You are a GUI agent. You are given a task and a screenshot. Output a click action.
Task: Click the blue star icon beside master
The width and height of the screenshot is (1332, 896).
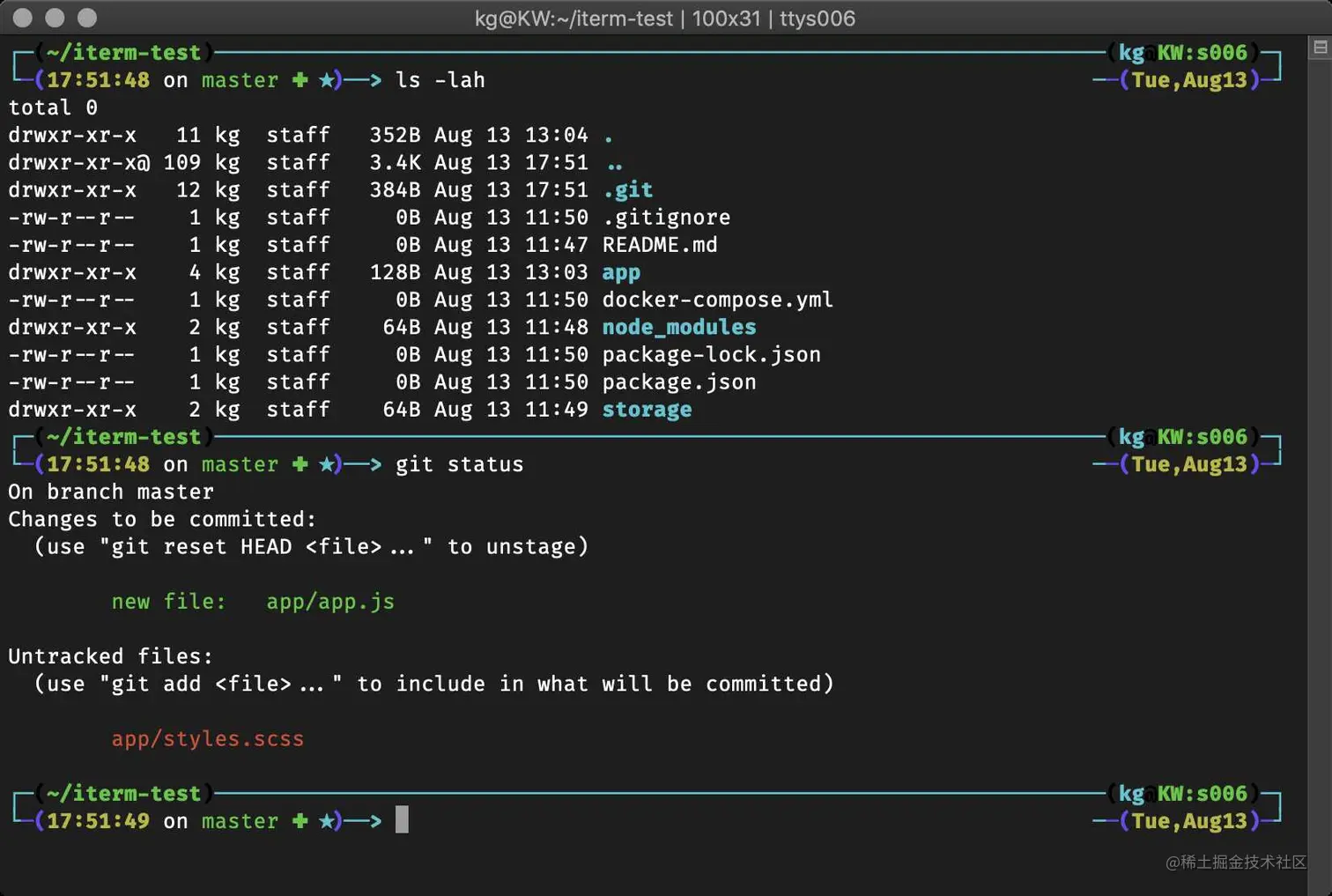(328, 80)
